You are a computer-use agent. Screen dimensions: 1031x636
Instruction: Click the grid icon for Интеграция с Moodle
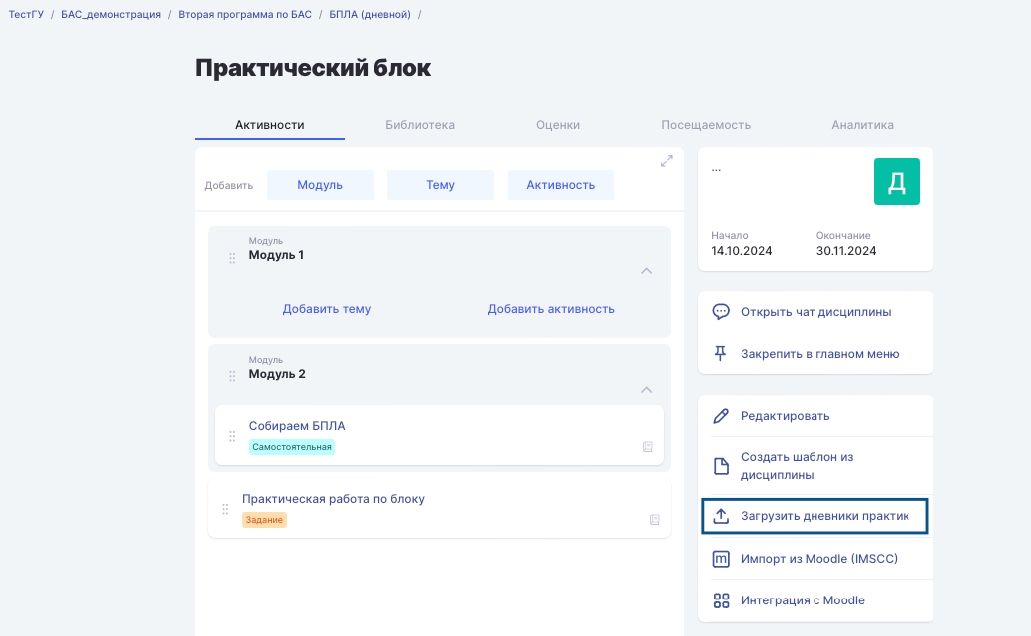pos(721,601)
